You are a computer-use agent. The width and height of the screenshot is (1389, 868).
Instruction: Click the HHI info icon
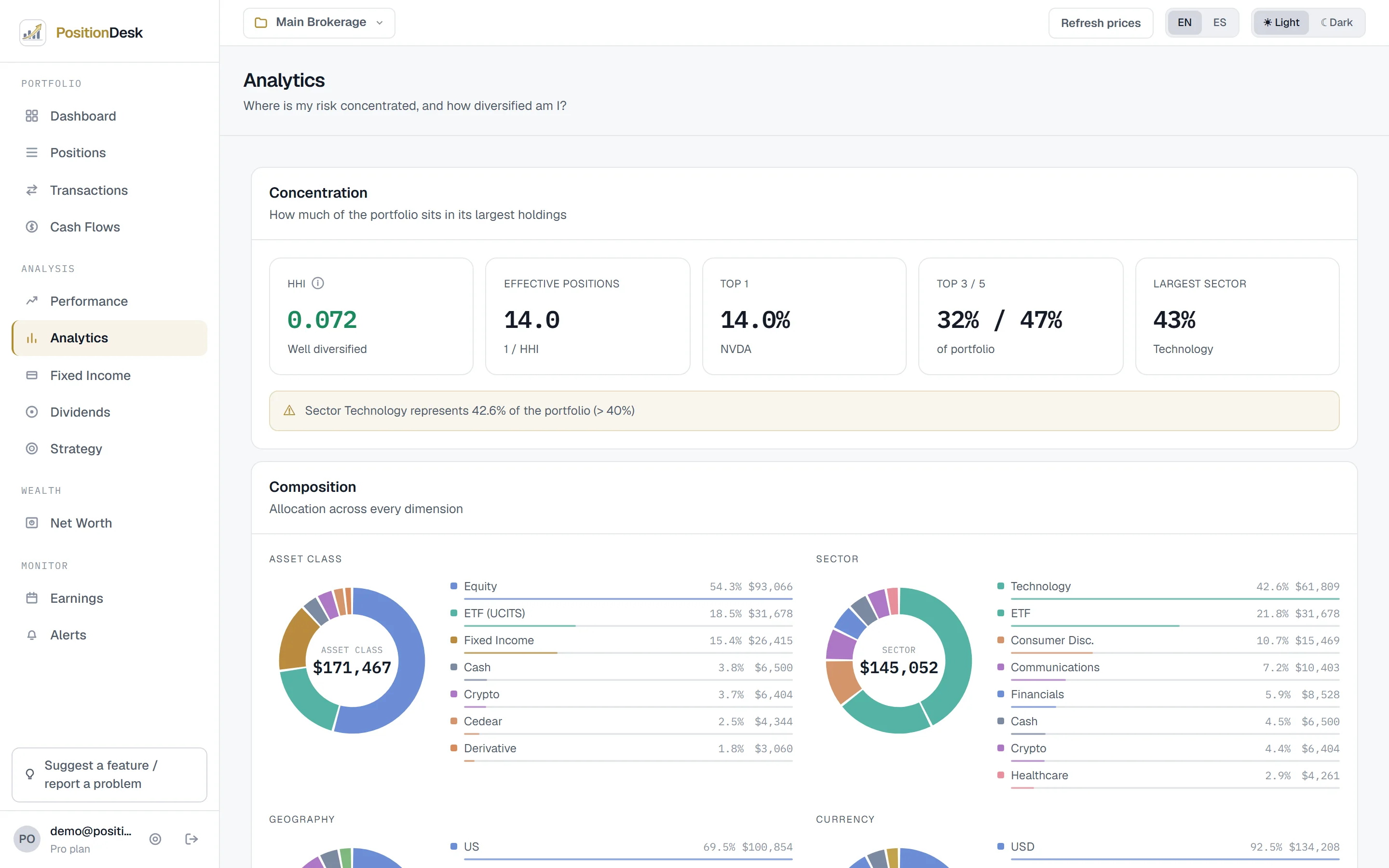pos(318,283)
